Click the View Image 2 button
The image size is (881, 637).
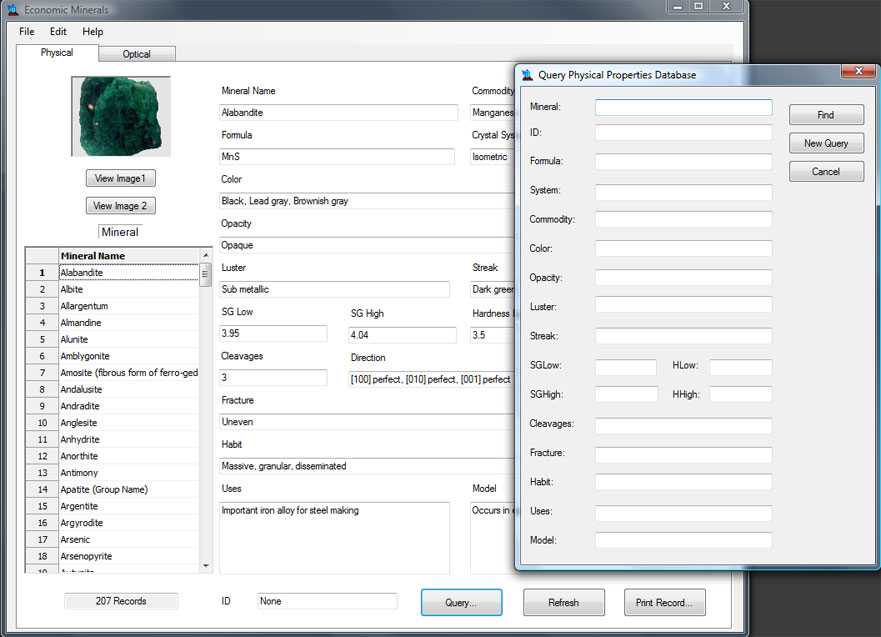(120, 206)
